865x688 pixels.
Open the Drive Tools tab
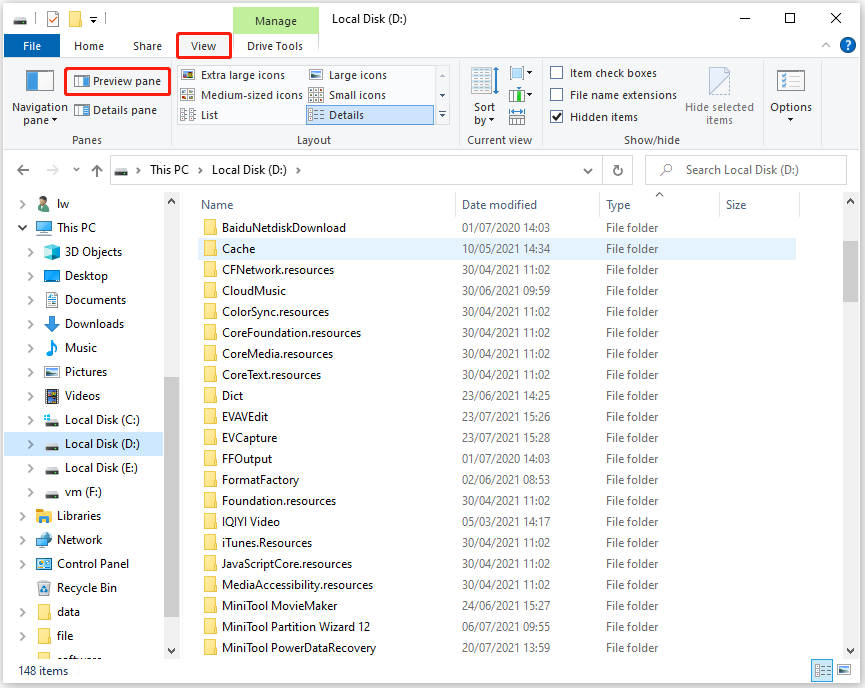(275, 45)
